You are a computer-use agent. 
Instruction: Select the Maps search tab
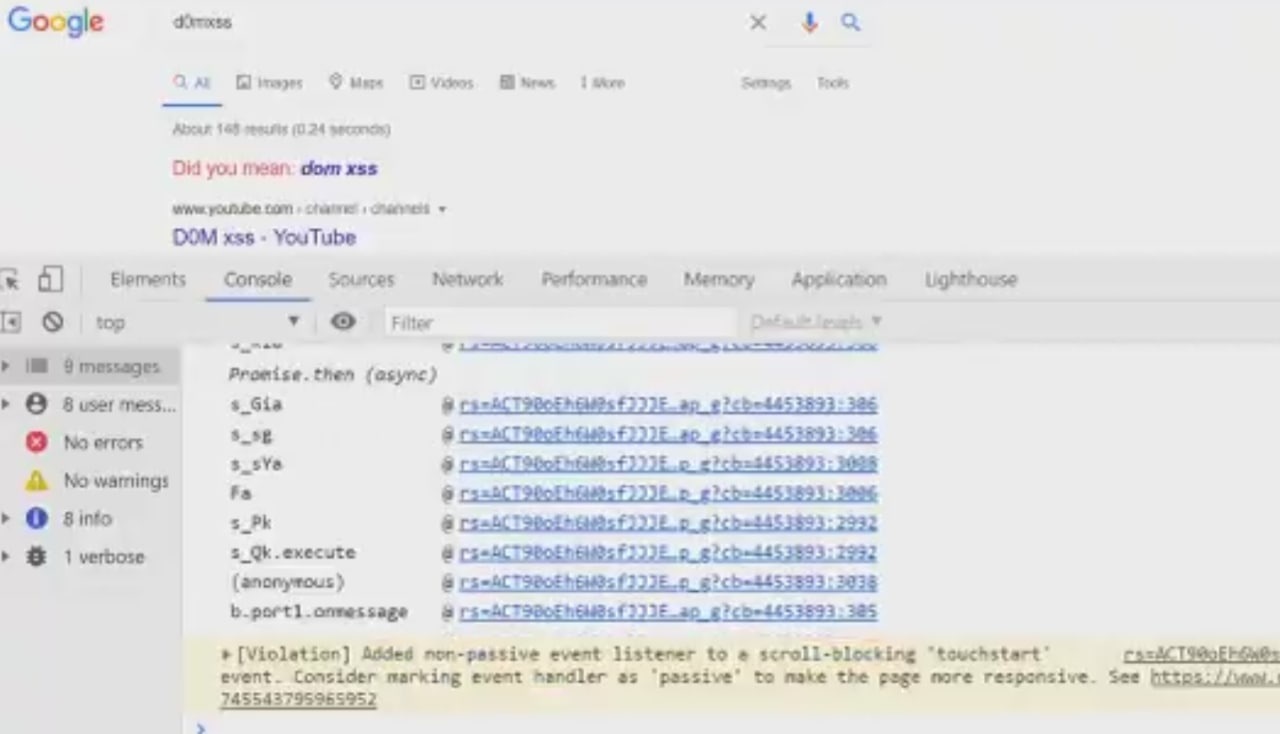356,83
